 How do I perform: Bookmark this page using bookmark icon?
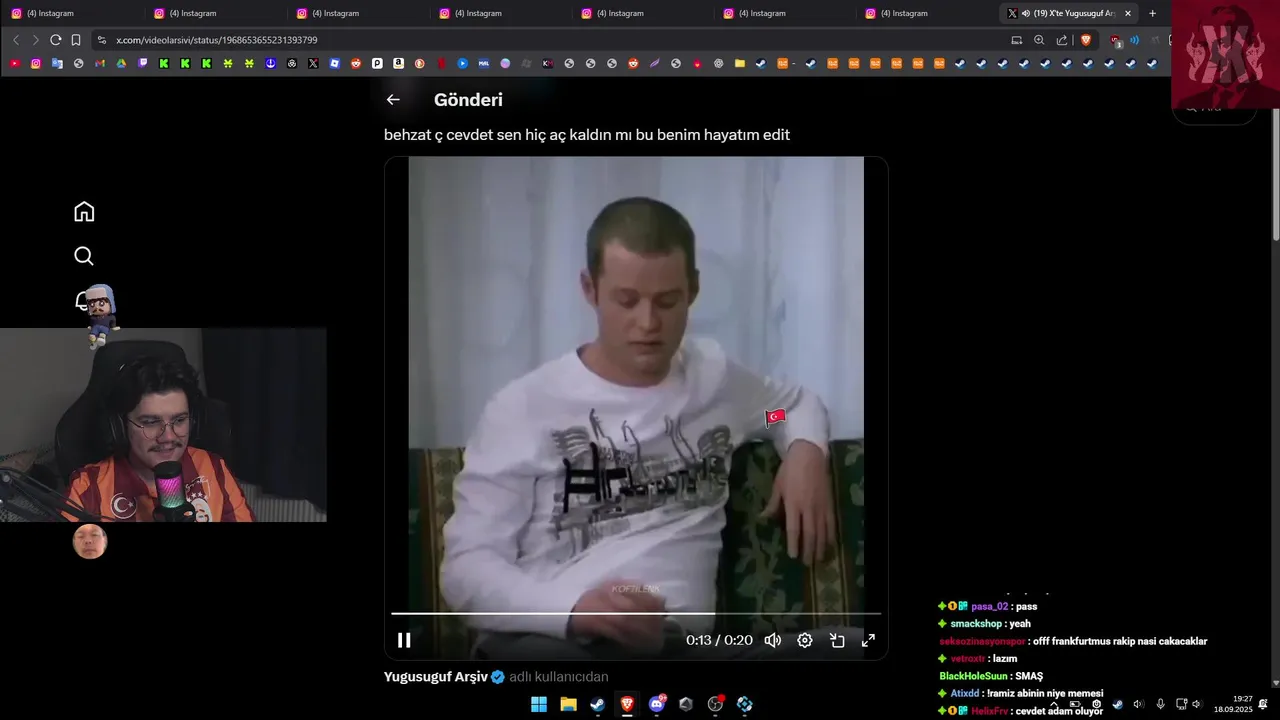pos(76,40)
